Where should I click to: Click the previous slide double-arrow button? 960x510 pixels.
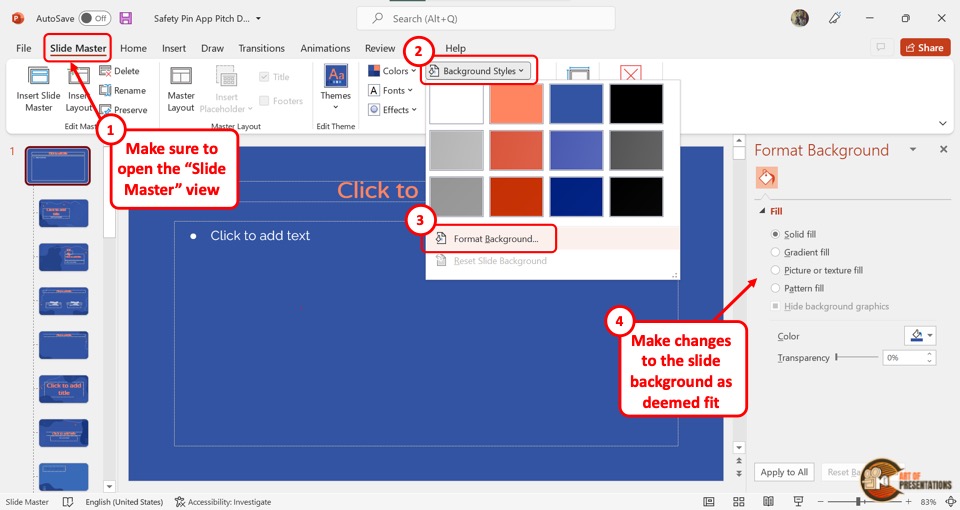tap(739, 461)
